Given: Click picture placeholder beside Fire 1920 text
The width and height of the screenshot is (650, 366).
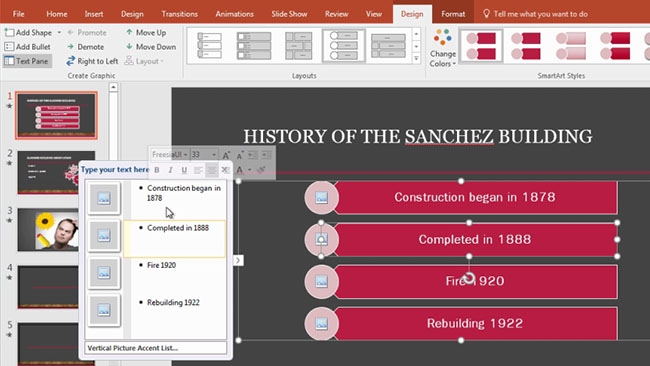Looking at the screenshot, I should (x=104, y=272).
